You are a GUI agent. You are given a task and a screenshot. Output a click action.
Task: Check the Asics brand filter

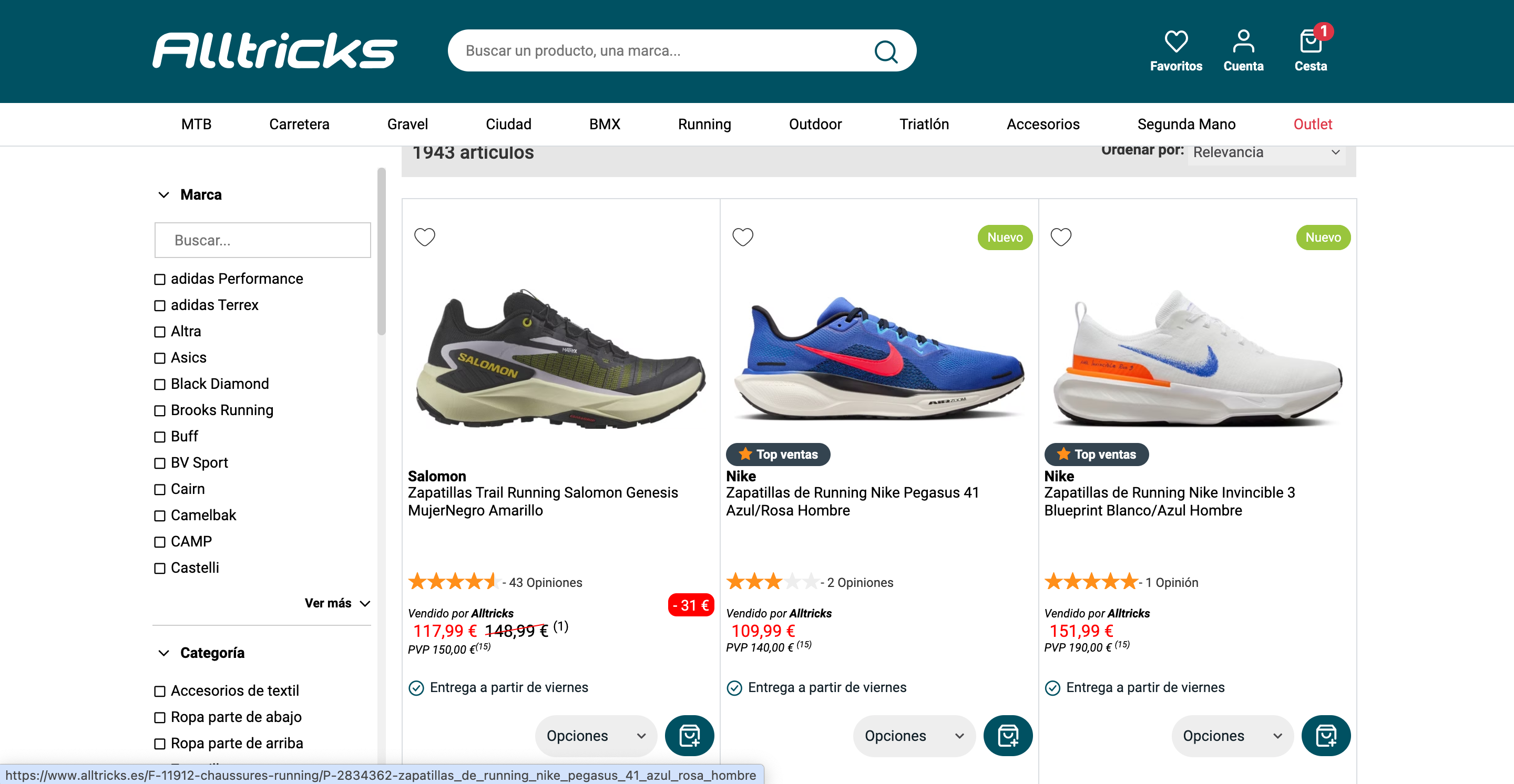click(x=160, y=358)
